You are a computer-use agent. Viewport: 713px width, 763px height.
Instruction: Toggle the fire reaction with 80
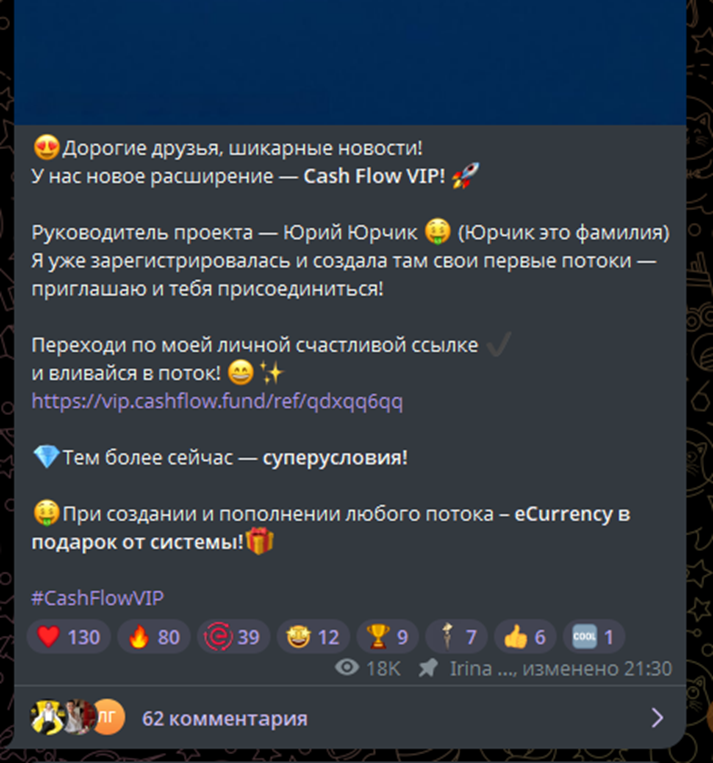click(154, 636)
